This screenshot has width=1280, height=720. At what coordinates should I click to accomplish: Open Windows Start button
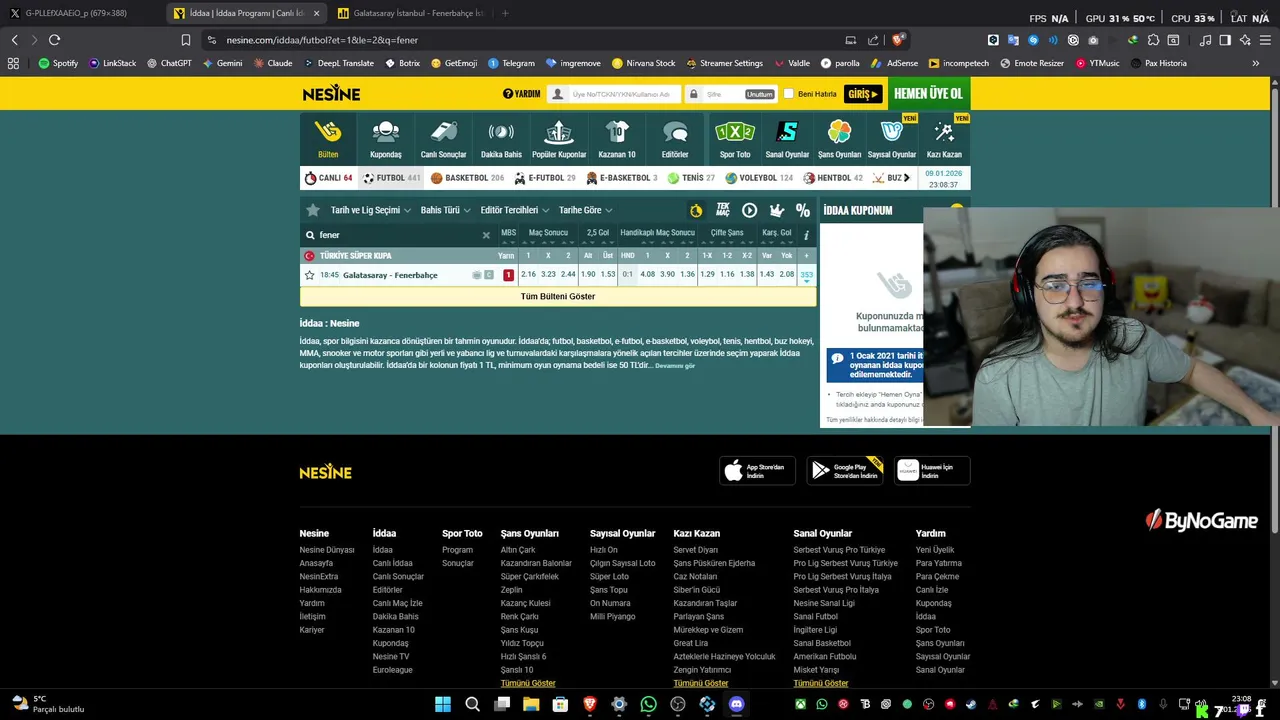pos(443,704)
